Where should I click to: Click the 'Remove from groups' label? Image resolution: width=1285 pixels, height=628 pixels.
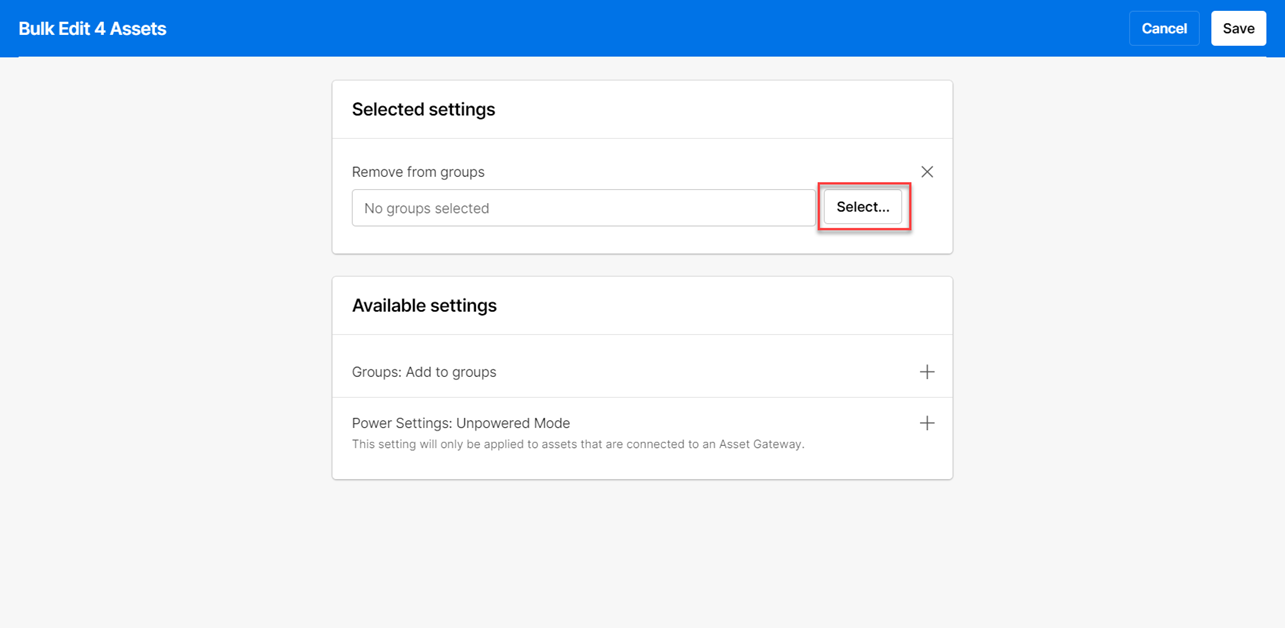click(418, 172)
